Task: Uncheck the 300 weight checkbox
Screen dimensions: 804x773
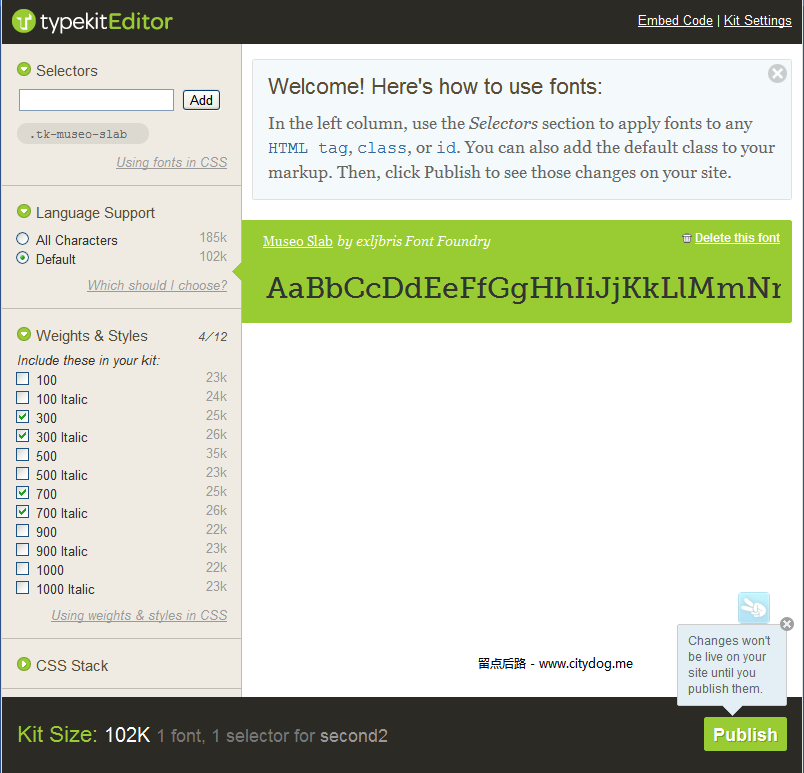Action: (x=23, y=417)
